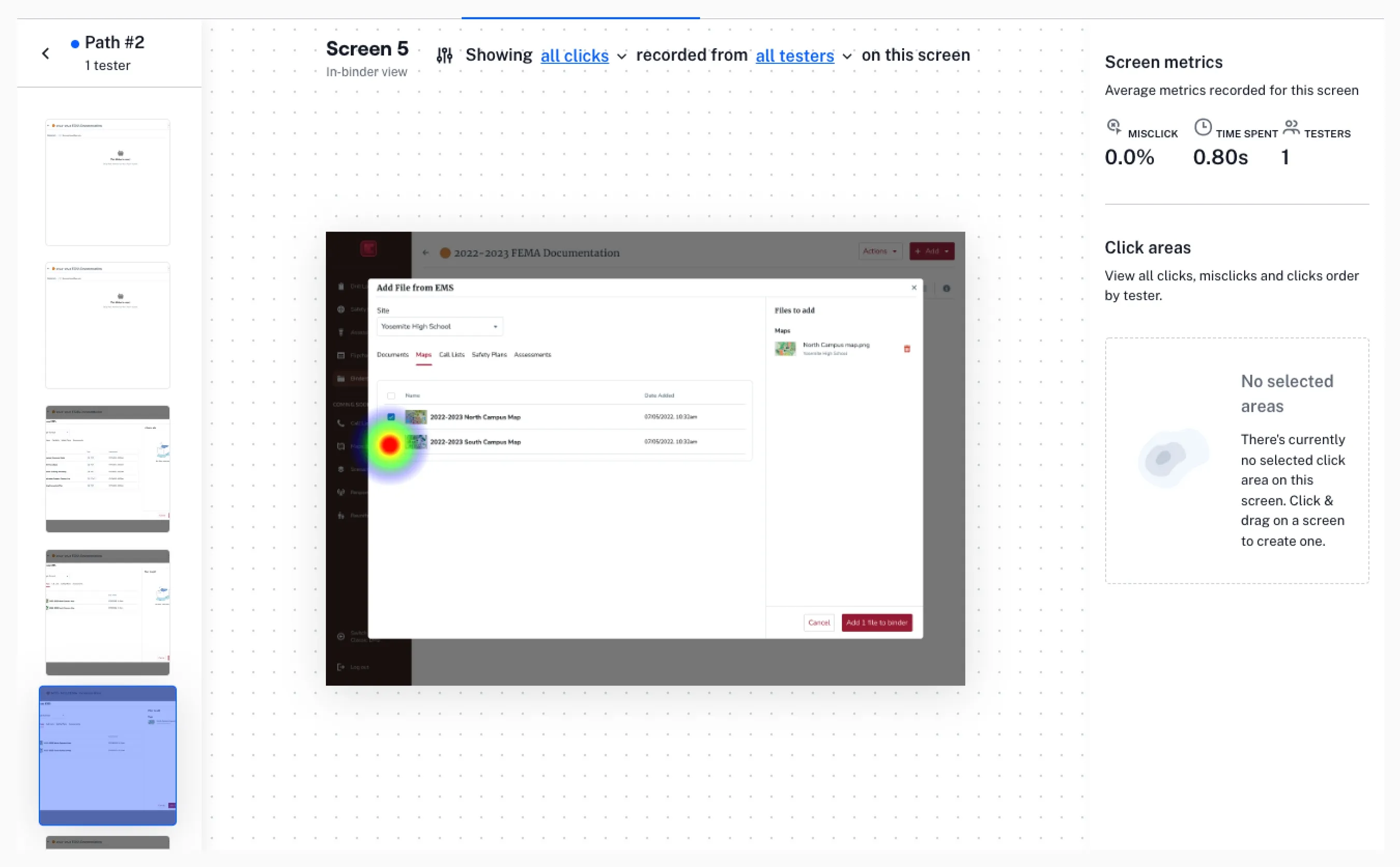Click the Path #2 title
Viewport: 1400px width, 867px height.
(115, 42)
